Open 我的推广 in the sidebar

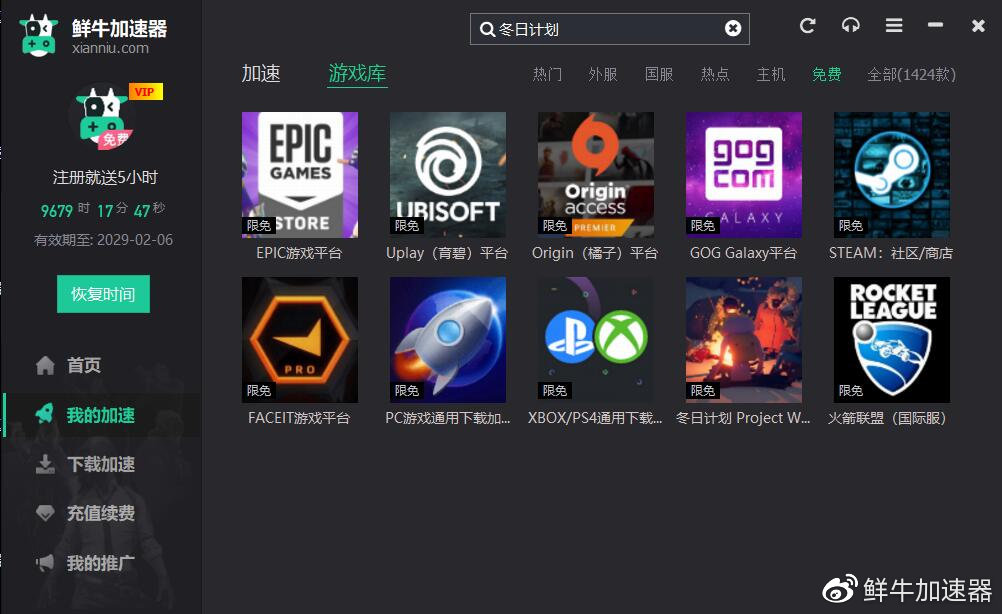pos(101,563)
